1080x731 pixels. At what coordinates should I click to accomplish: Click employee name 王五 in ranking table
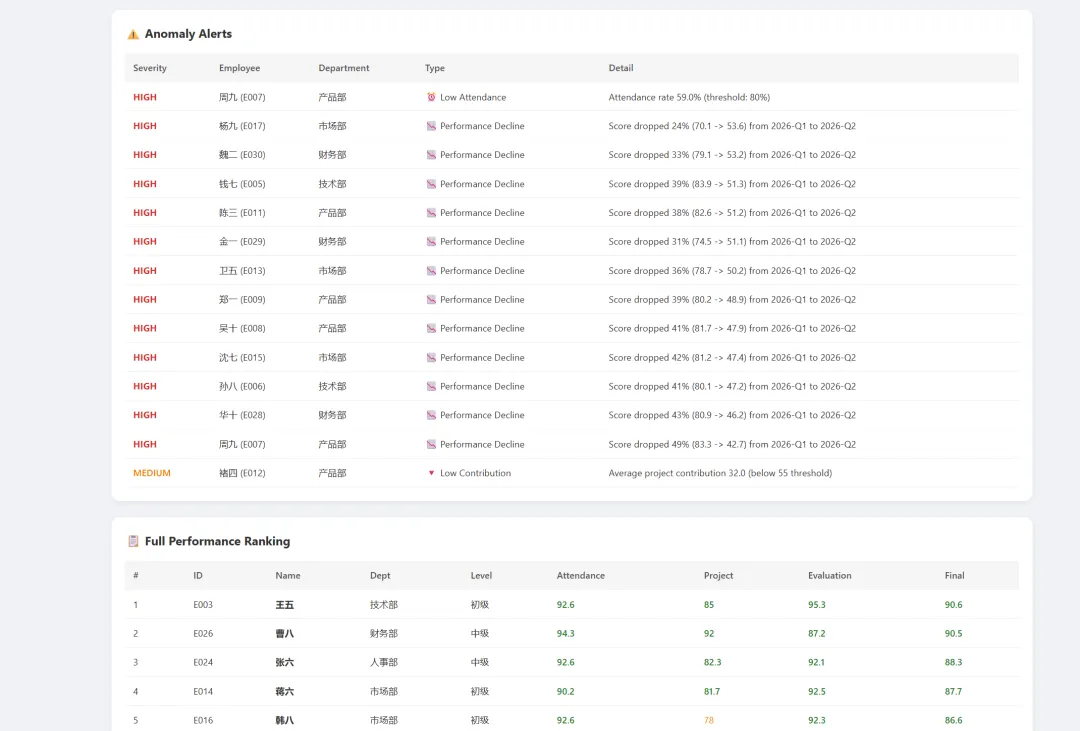coord(284,605)
